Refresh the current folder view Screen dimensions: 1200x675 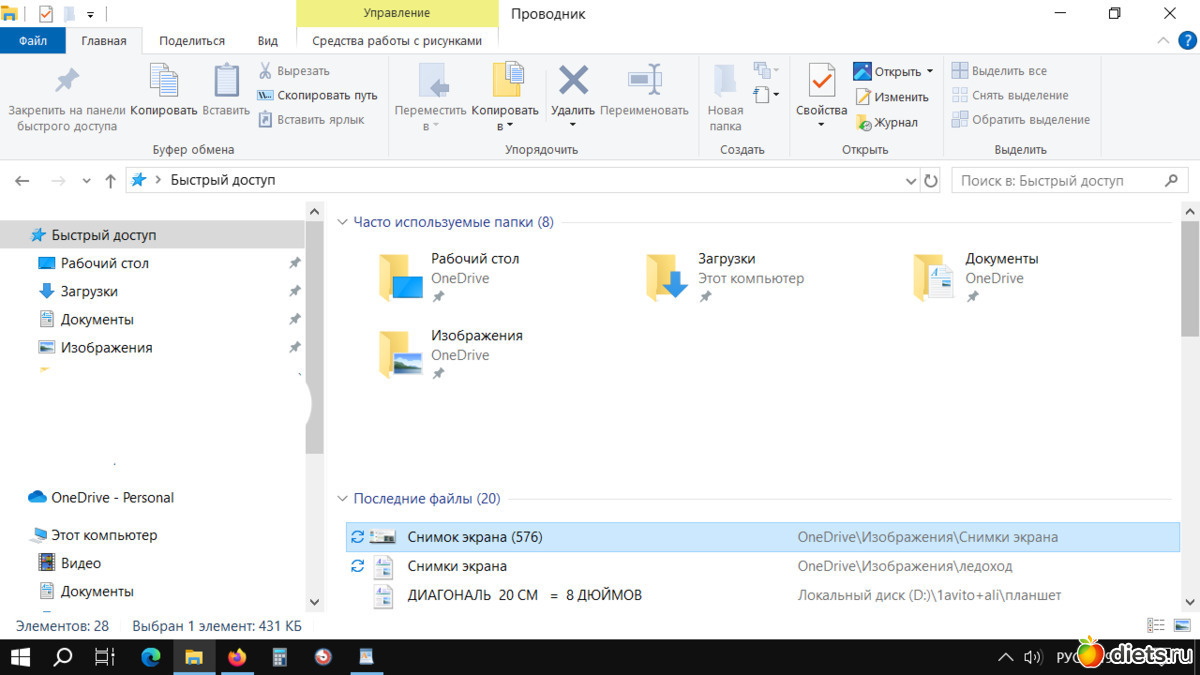(x=931, y=181)
